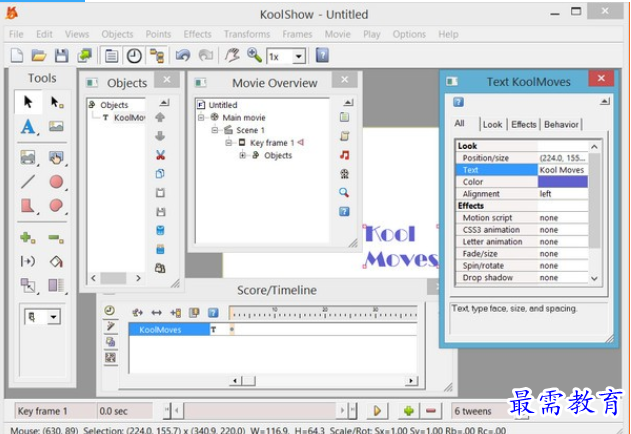Select the Position/size property row
The image size is (631, 434).
(522, 158)
